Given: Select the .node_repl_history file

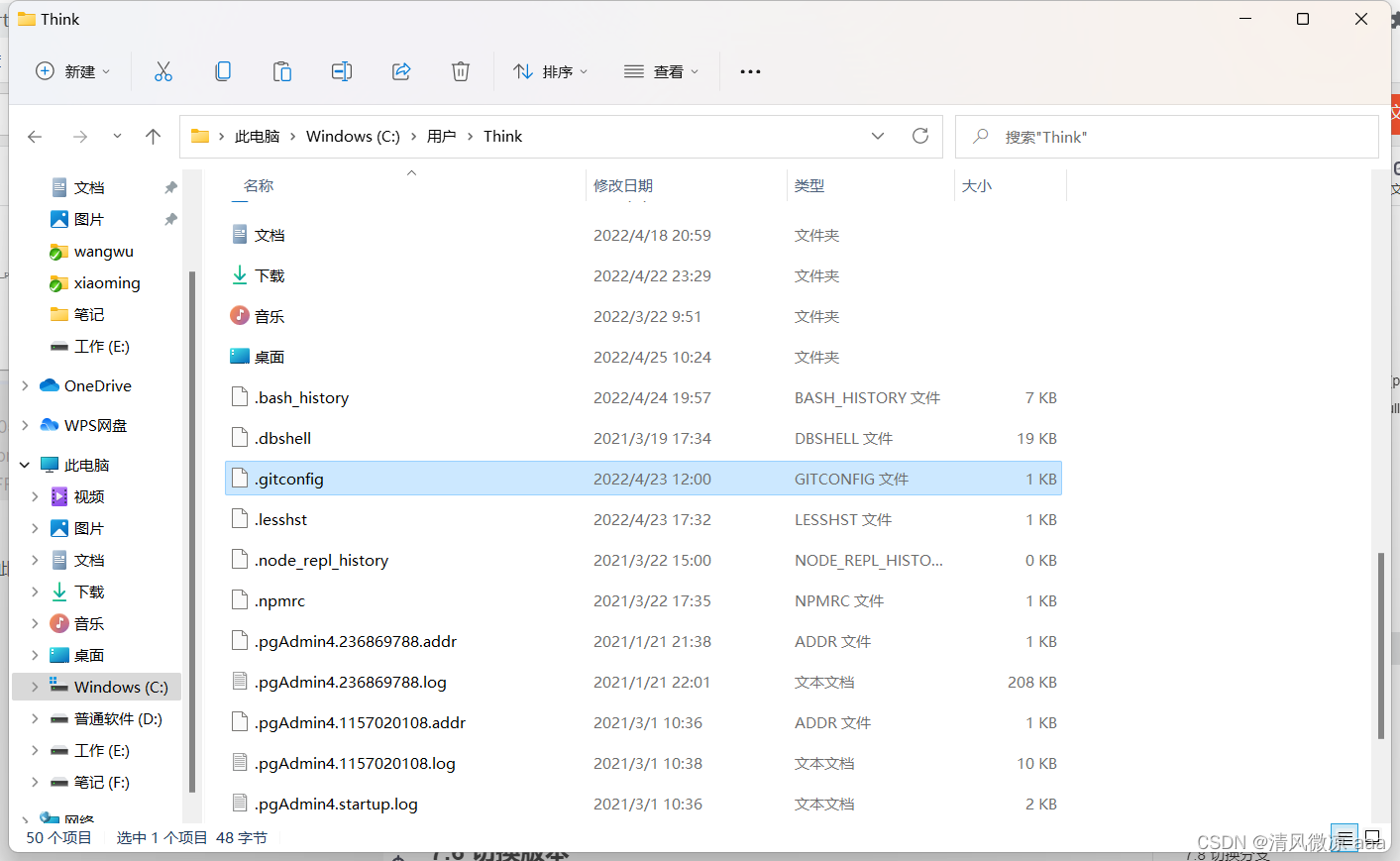Looking at the screenshot, I should (644, 560).
